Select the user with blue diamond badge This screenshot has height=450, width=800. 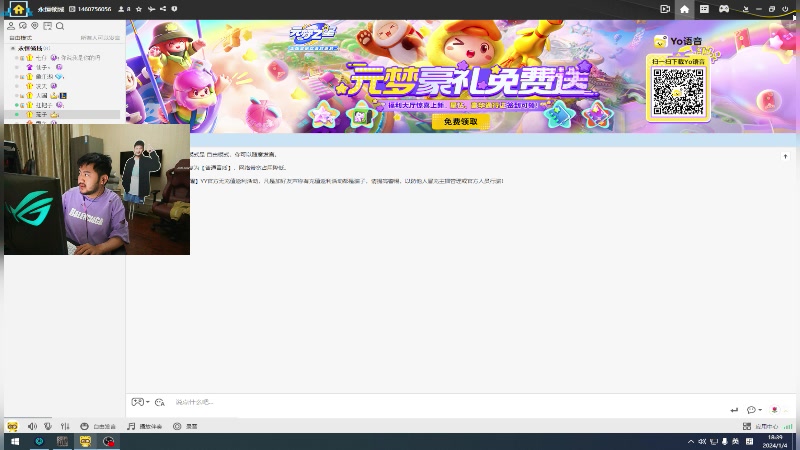[x=62, y=77]
